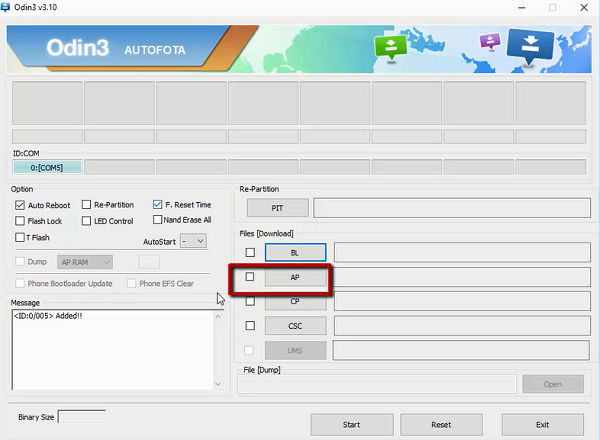
Task: Open the AutoStart dropdown
Action: pyautogui.click(x=193, y=241)
